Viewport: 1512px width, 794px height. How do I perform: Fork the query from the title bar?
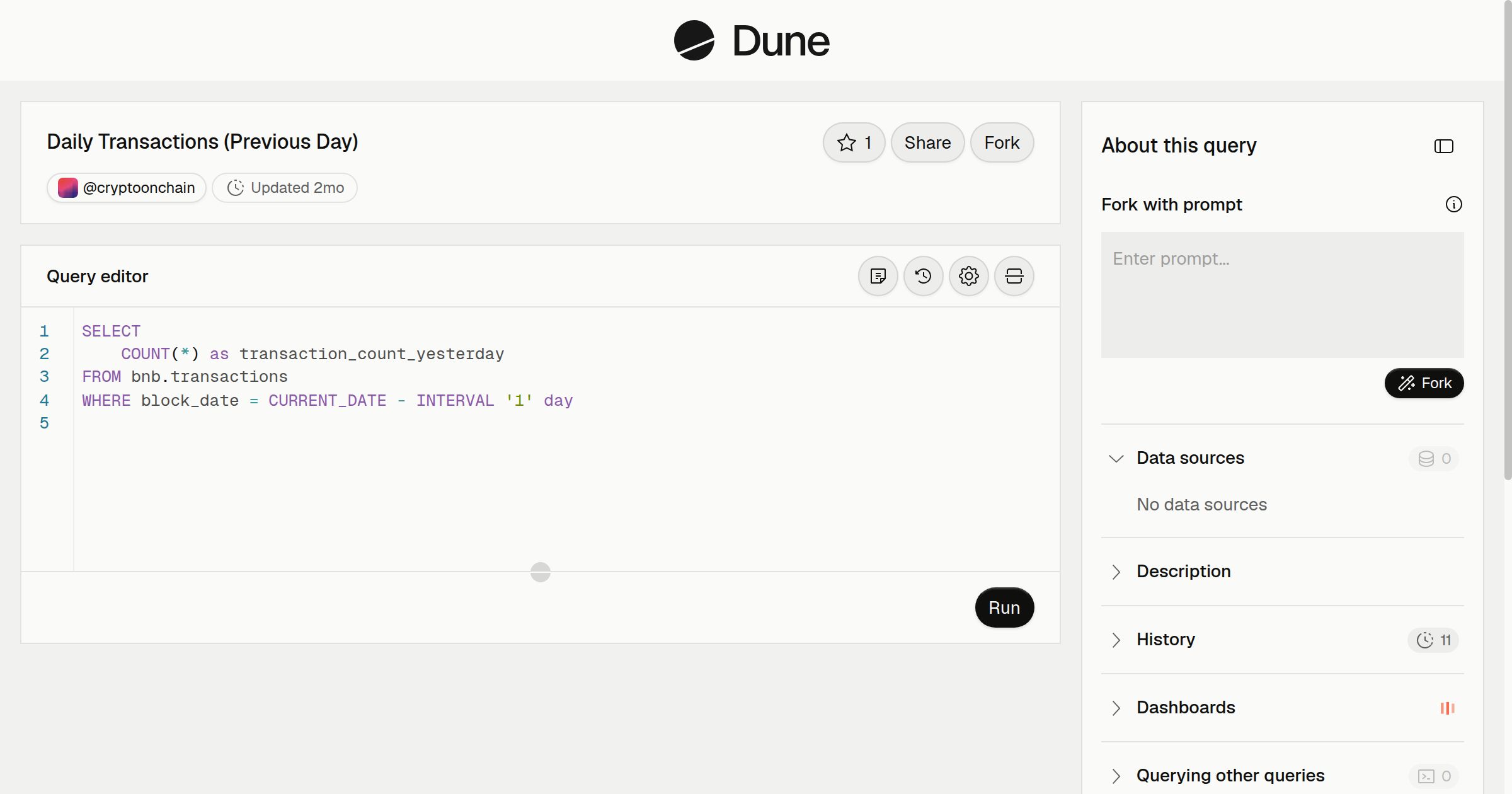pyautogui.click(x=1002, y=142)
